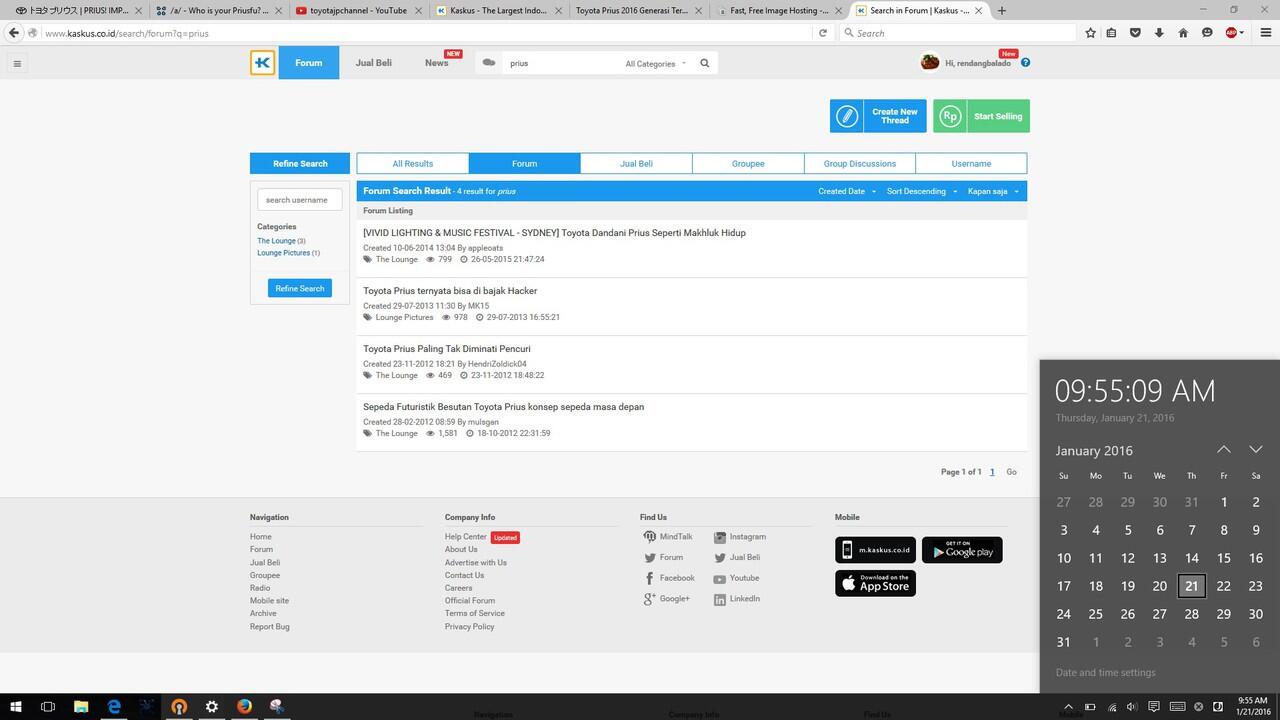
Task: Launch File Explorer from the taskbar
Action: (x=81, y=706)
